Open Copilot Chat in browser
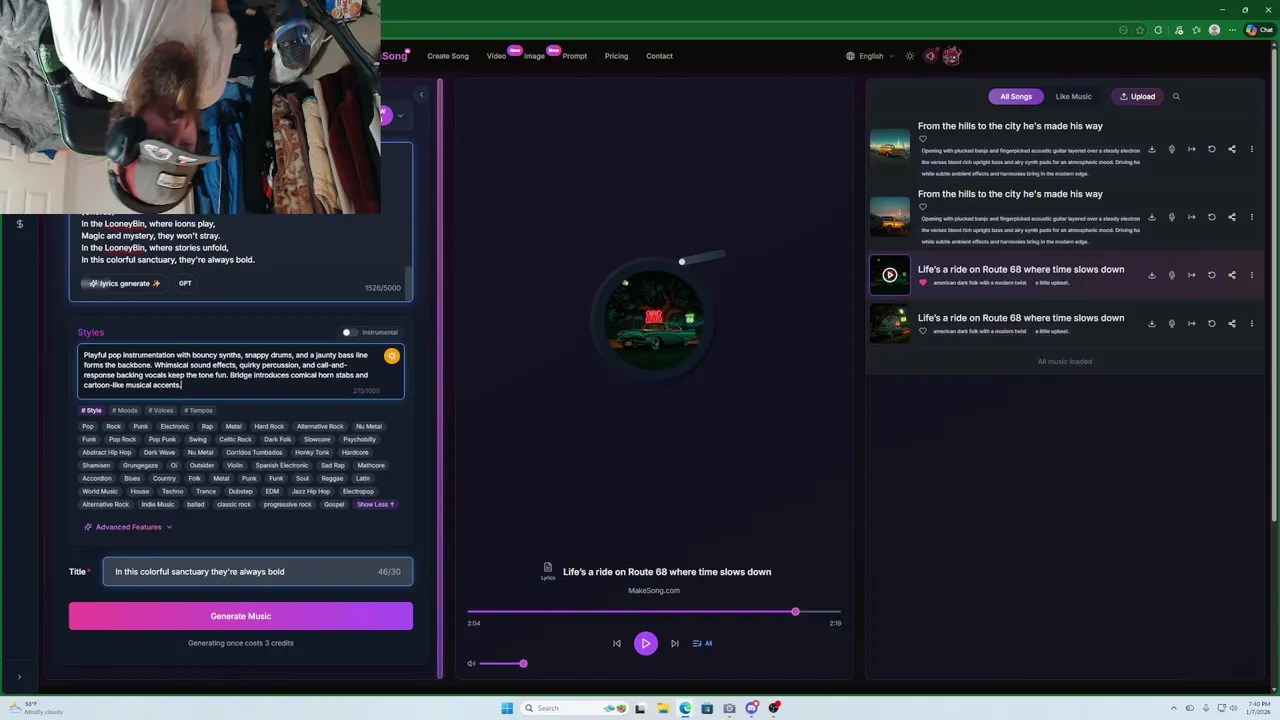Image resolution: width=1280 pixels, height=720 pixels. tap(1259, 30)
